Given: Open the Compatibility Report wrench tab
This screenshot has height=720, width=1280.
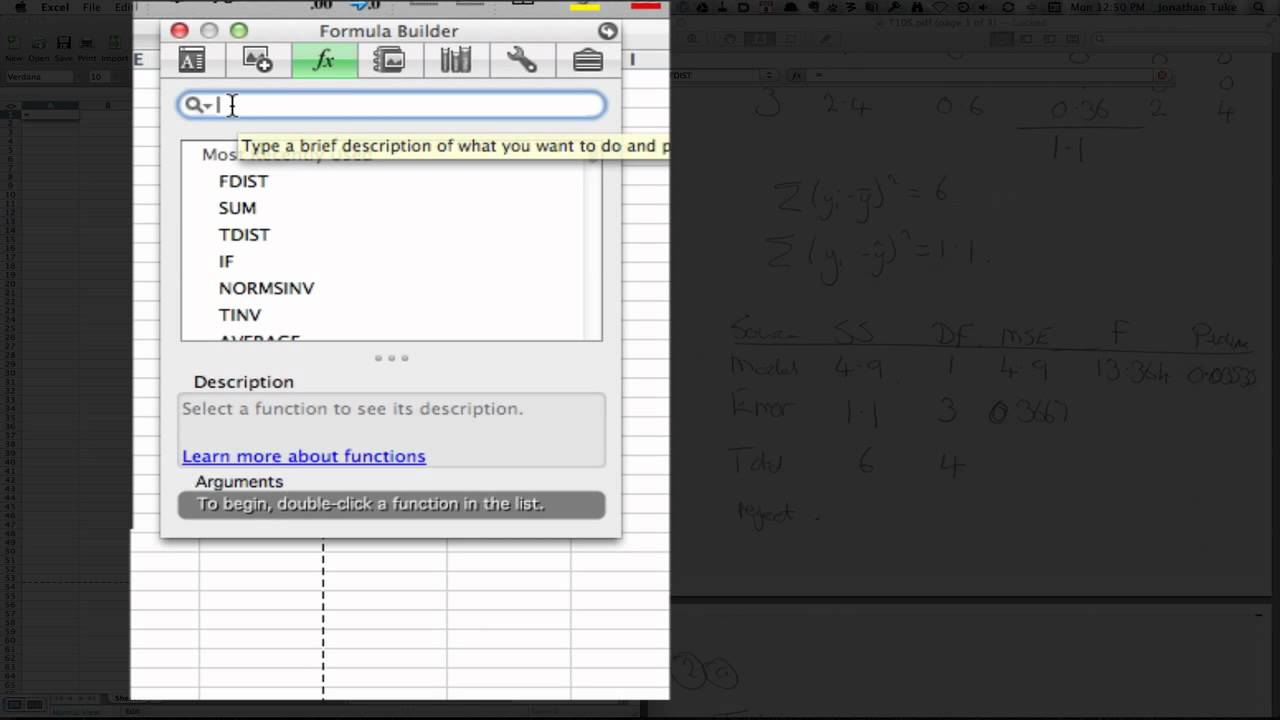Looking at the screenshot, I should (521, 61).
